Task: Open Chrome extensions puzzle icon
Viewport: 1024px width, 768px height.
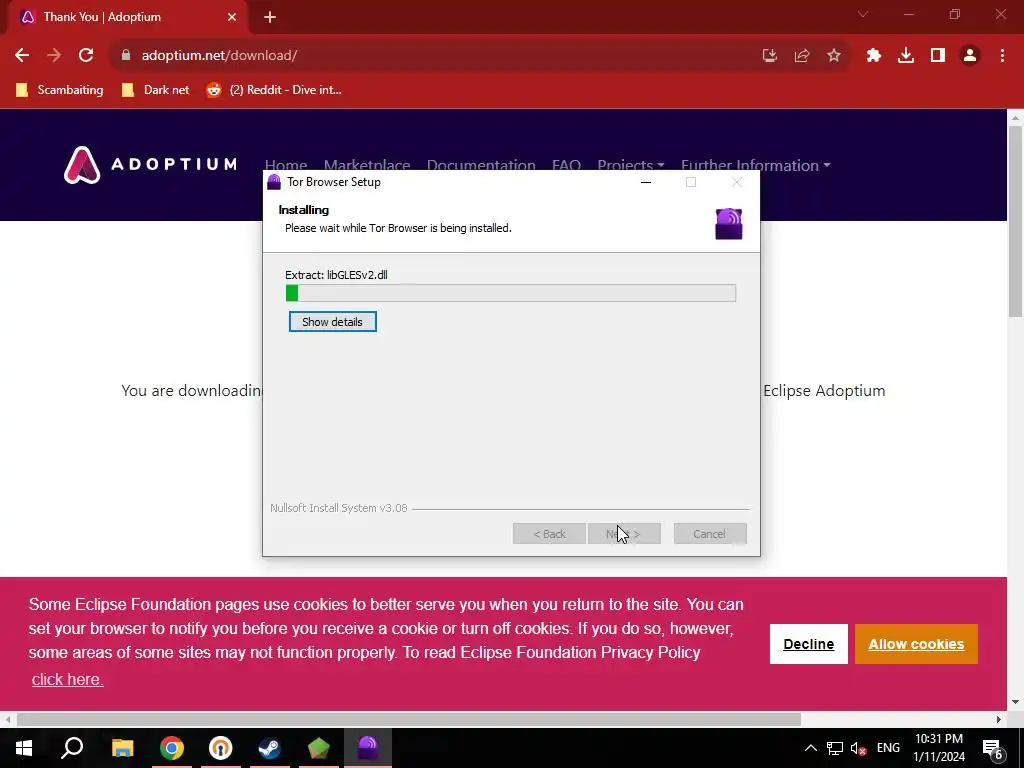Action: point(874,56)
